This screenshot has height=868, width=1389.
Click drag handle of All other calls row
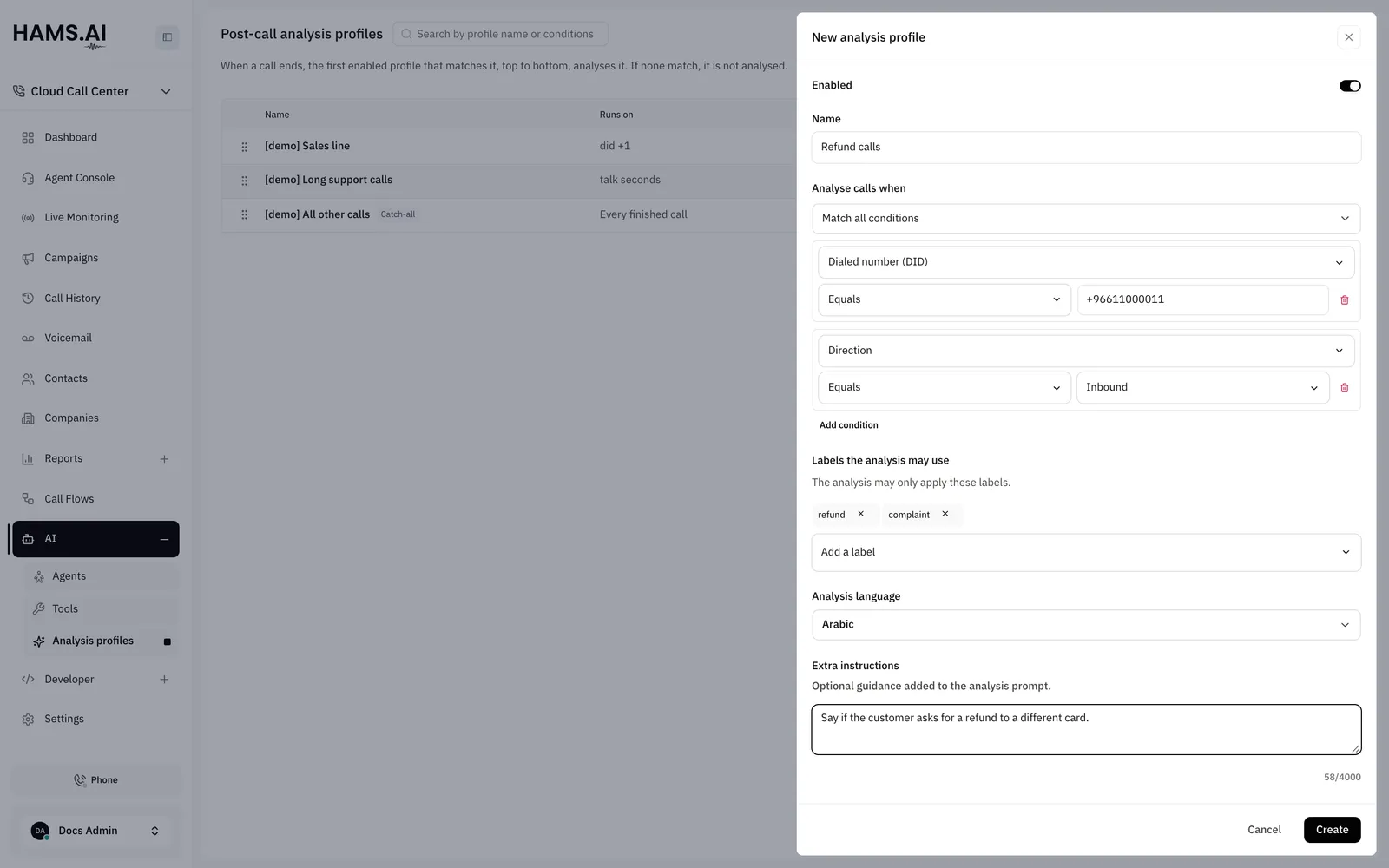click(x=244, y=214)
